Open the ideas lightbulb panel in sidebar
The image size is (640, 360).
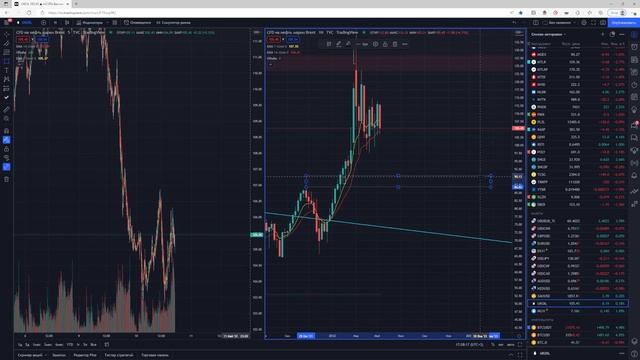pos(634,110)
